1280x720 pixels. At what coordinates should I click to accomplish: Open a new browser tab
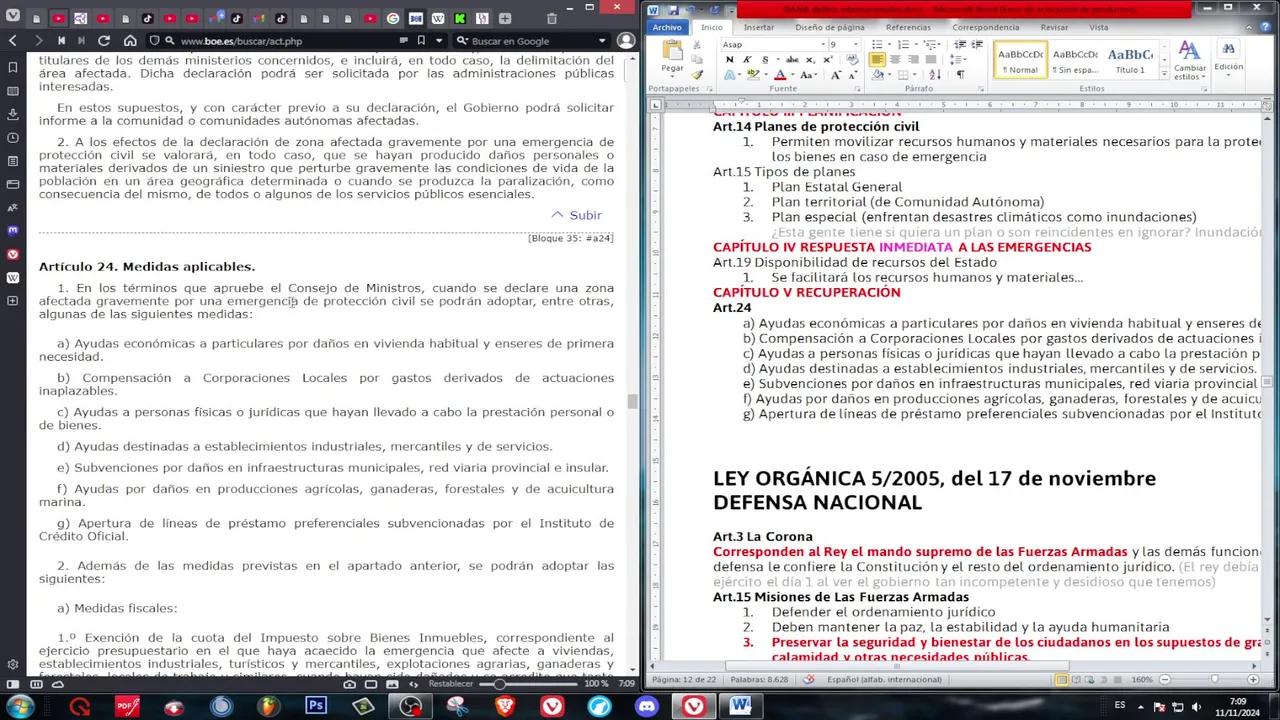click(505, 18)
